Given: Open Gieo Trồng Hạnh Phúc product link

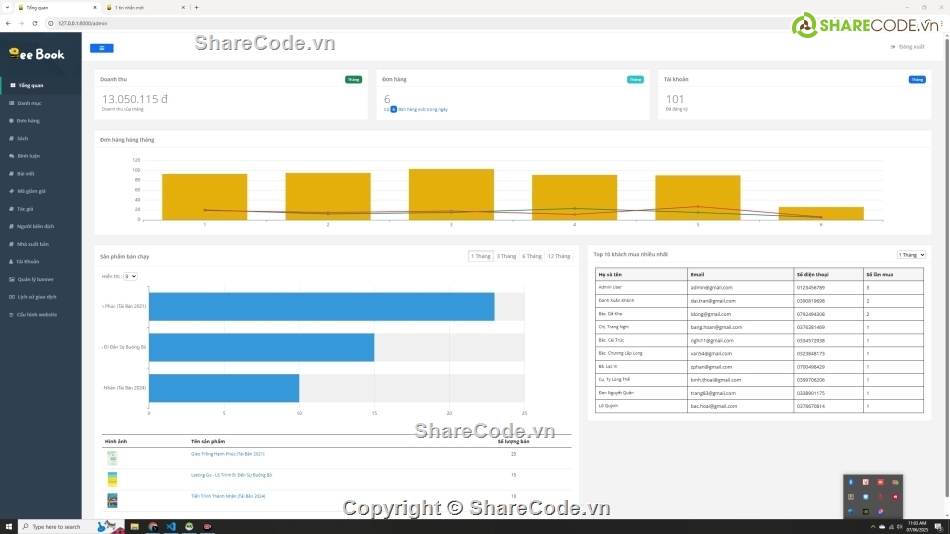Looking at the screenshot, I should 228,453.
